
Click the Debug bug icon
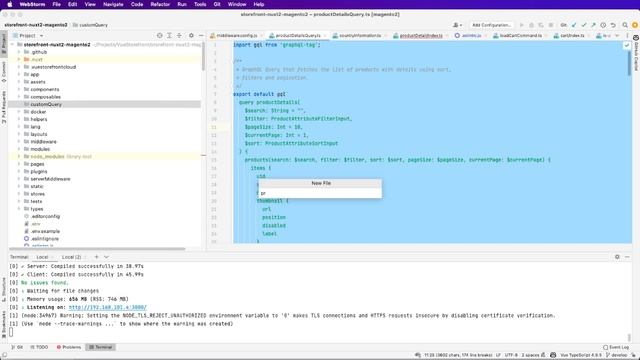coord(531,25)
